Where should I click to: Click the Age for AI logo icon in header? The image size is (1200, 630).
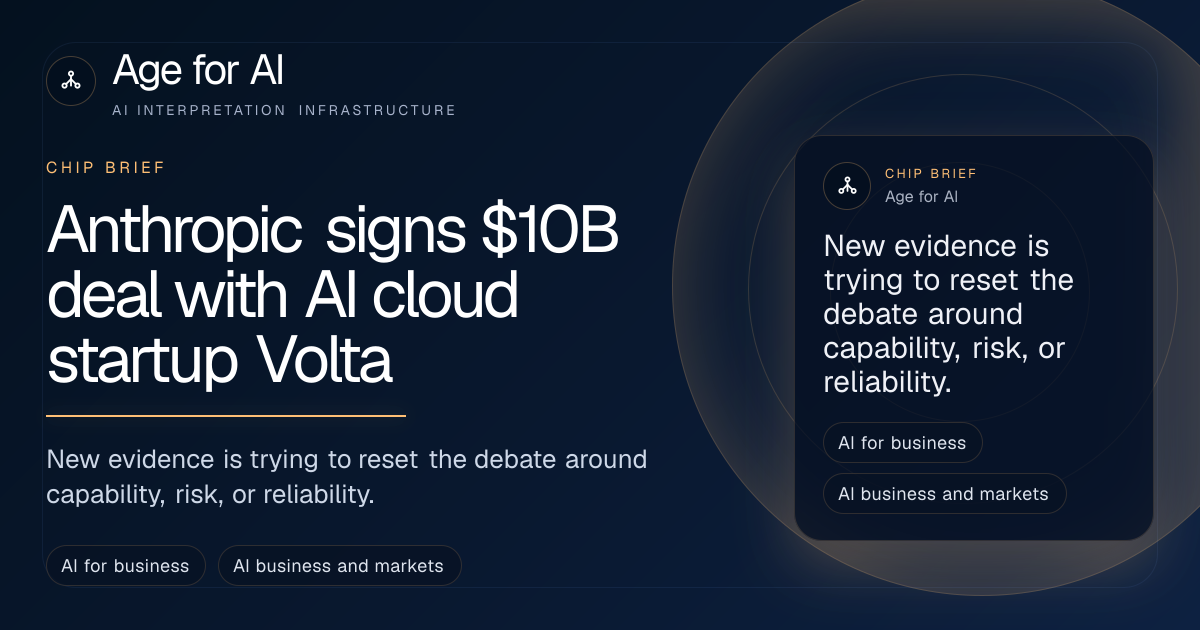[x=71, y=81]
